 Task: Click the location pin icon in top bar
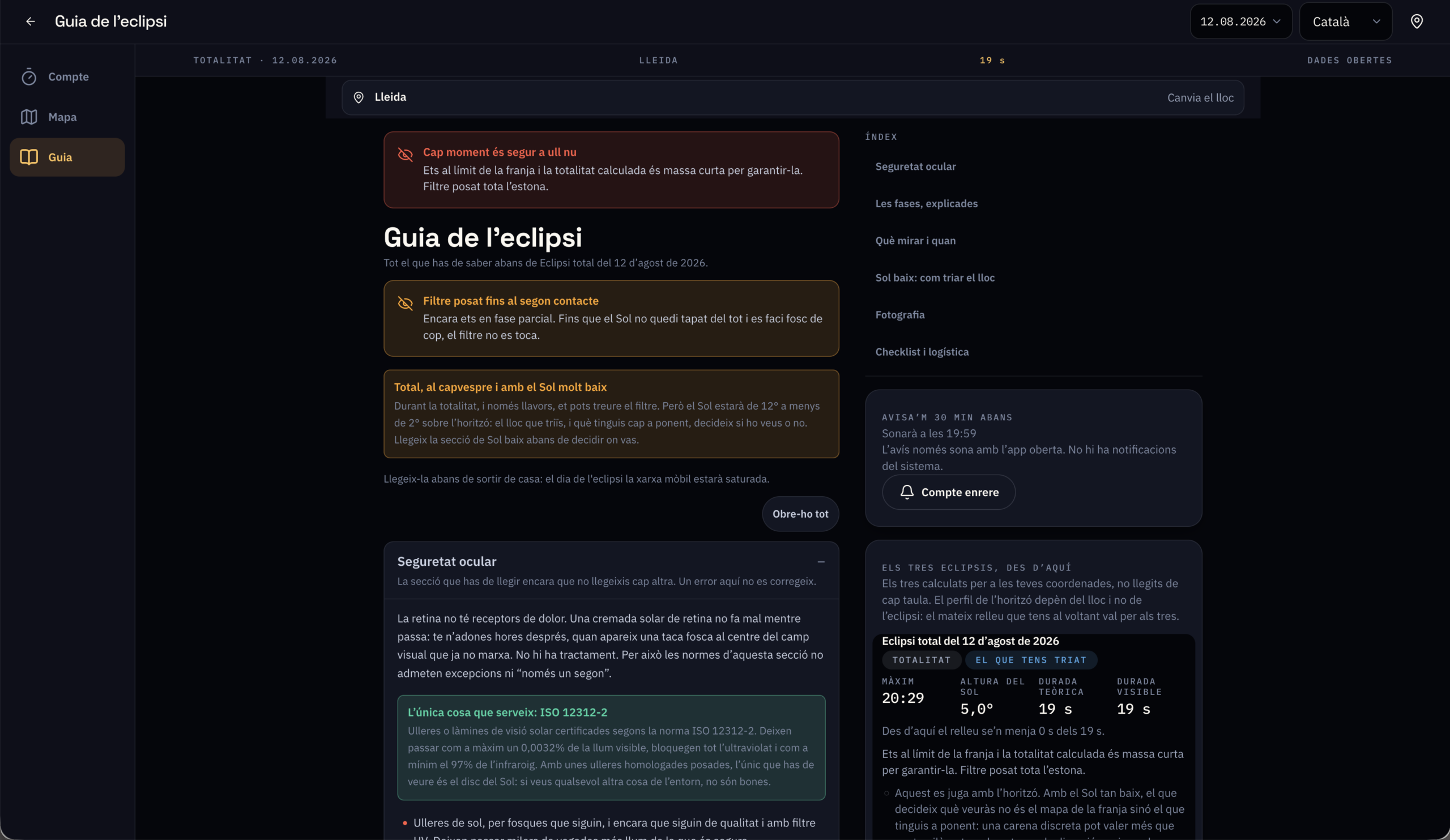[x=1417, y=22]
